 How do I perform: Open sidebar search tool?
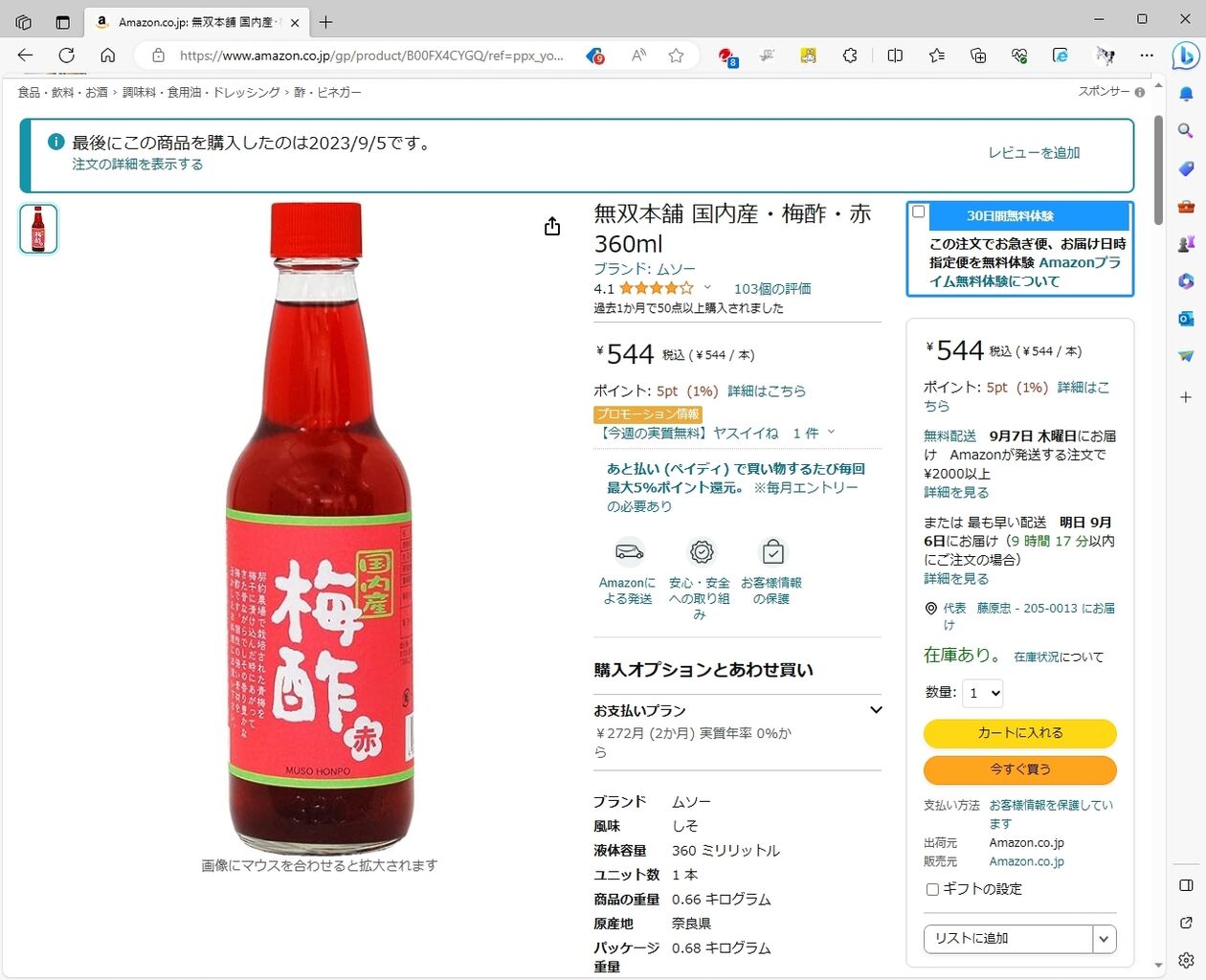[x=1186, y=131]
